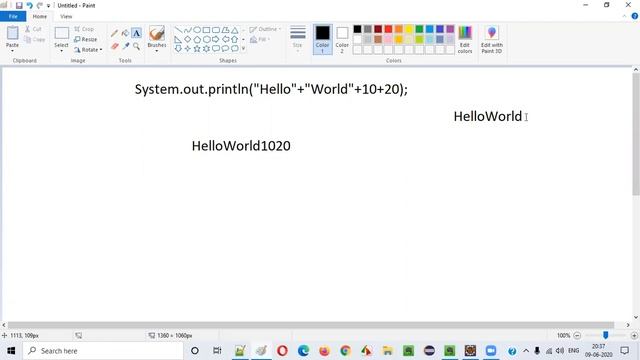Image resolution: width=640 pixels, height=360 pixels.
Task: Expand the Select dropdown arrow
Action: click(x=61, y=51)
